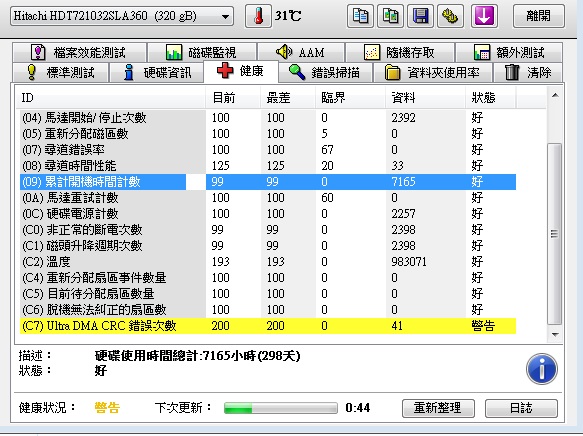This screenshot has height=436, width=583.
Task: Open the yellow wrench options icon
Action: pos(450,16)
